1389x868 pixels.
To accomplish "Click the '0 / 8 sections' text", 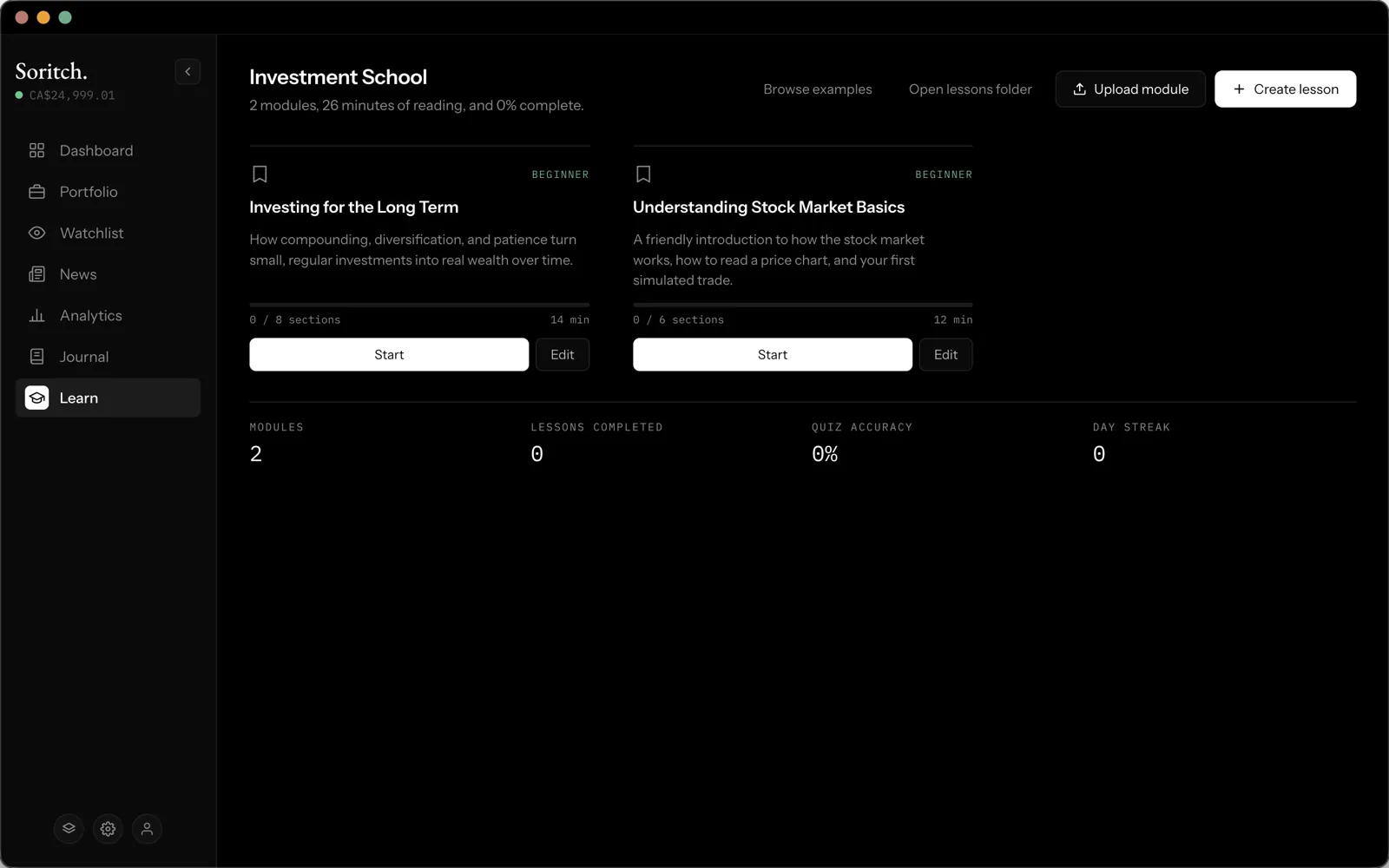I will (x=295, y=320).
